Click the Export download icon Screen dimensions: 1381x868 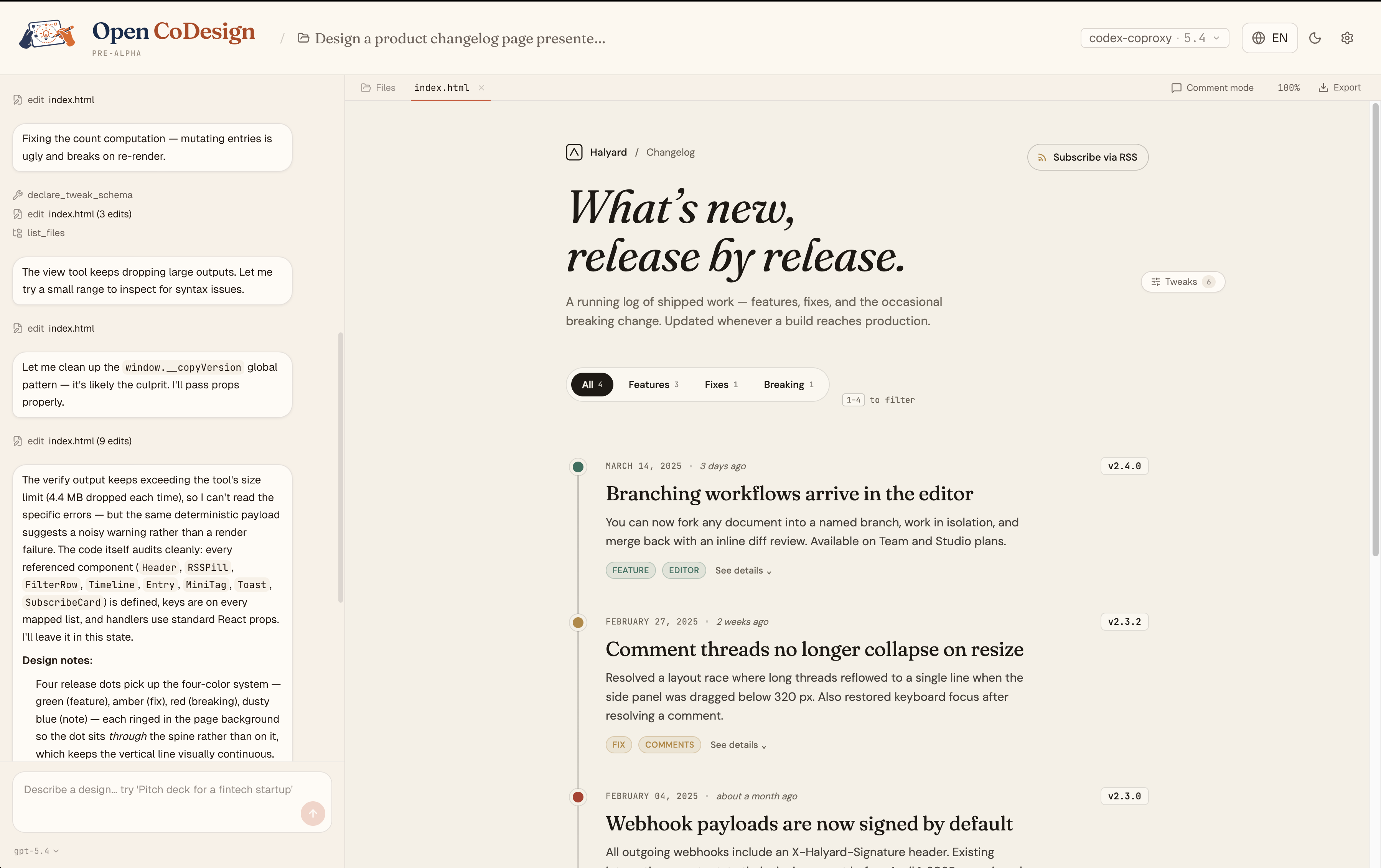(x=1323, y=88)
